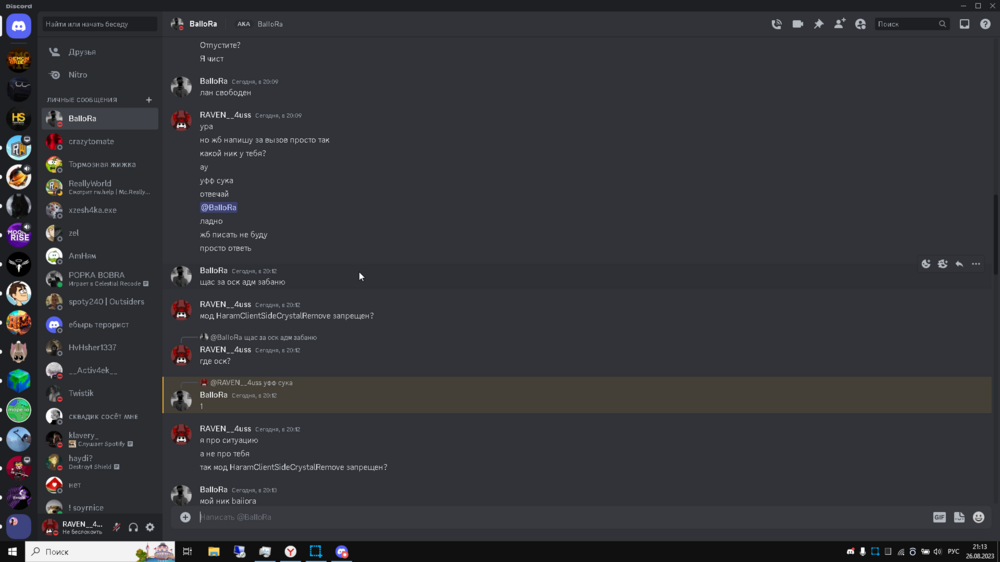Open the HS server icon

[18, 119]
